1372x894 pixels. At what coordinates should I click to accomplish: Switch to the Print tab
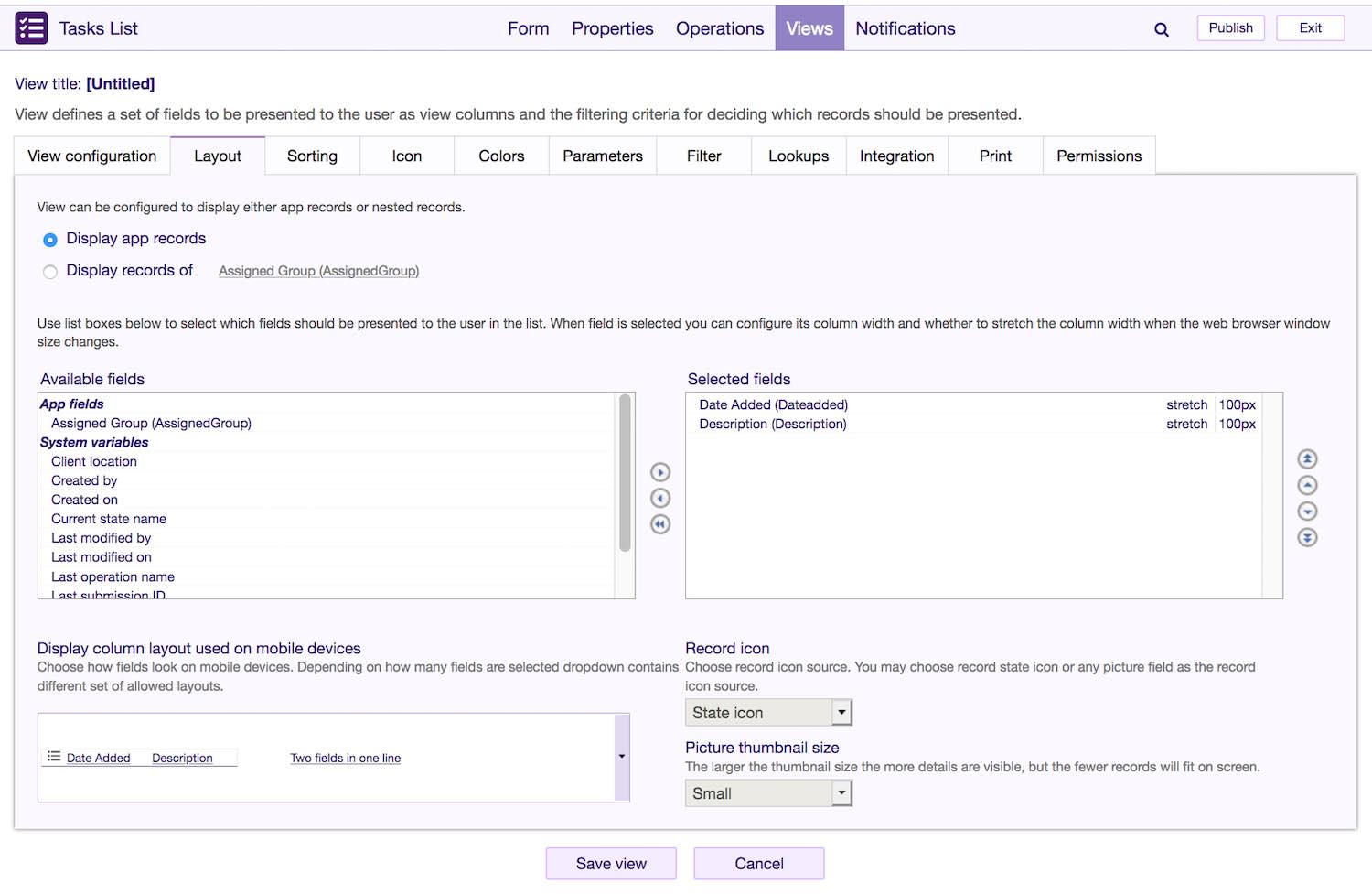coord(995,156)
